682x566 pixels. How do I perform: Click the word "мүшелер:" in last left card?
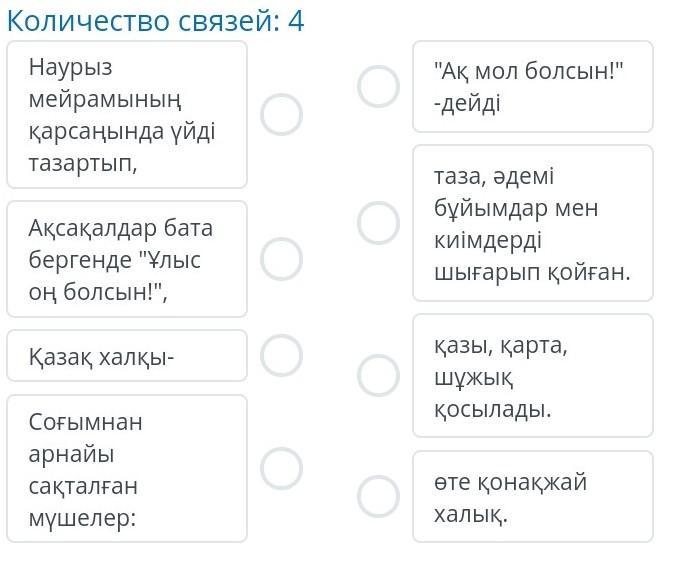tap(83, 518)
